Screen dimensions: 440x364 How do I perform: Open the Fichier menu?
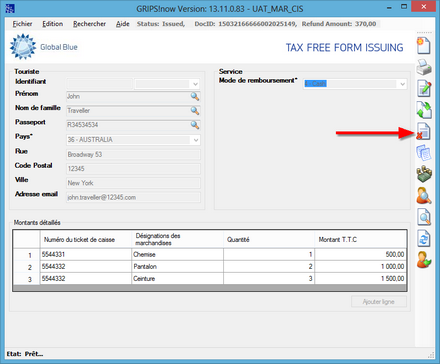tap(22, 24)
